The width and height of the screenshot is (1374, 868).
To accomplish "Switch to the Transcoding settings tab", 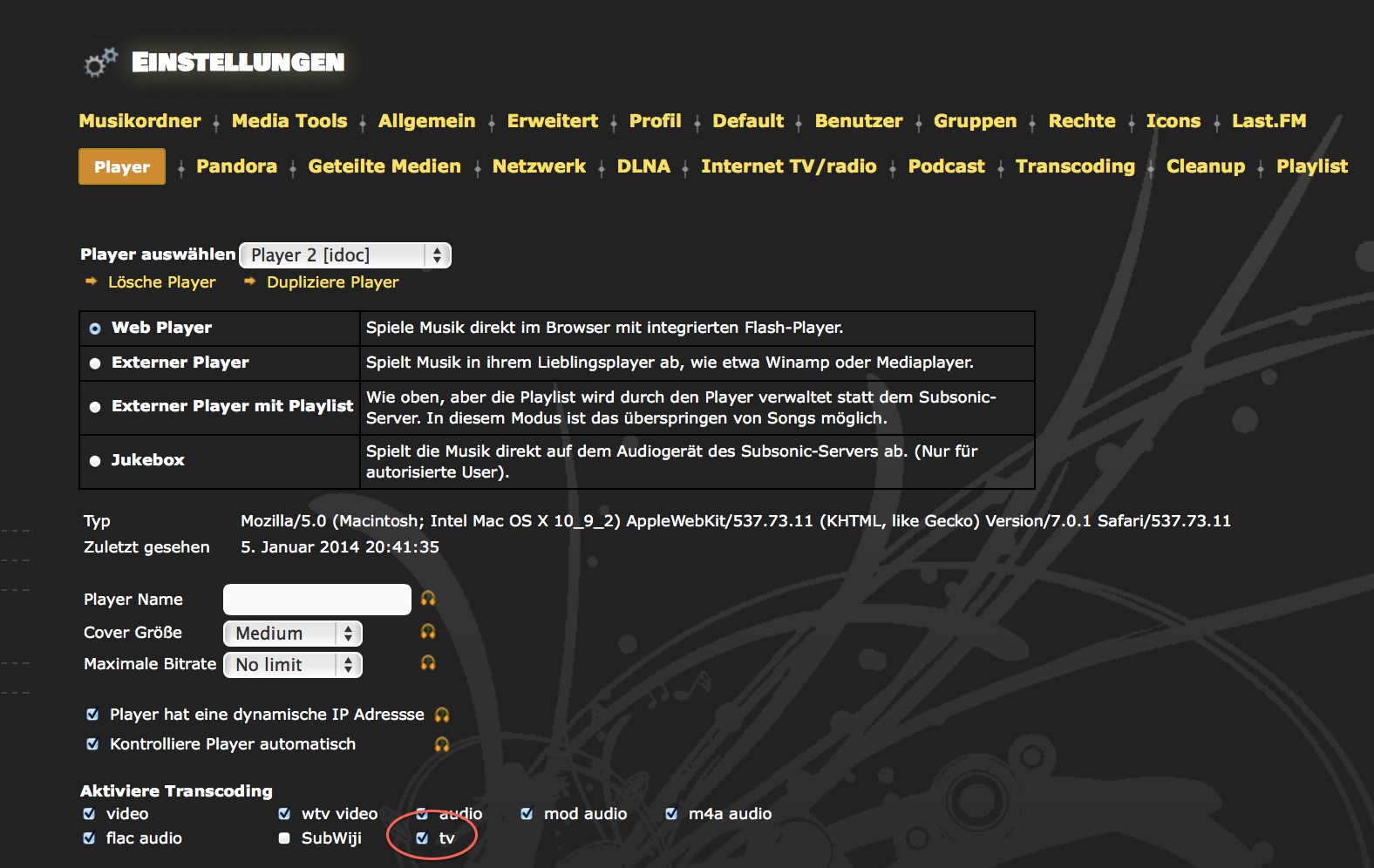I will pos(1075,166).
